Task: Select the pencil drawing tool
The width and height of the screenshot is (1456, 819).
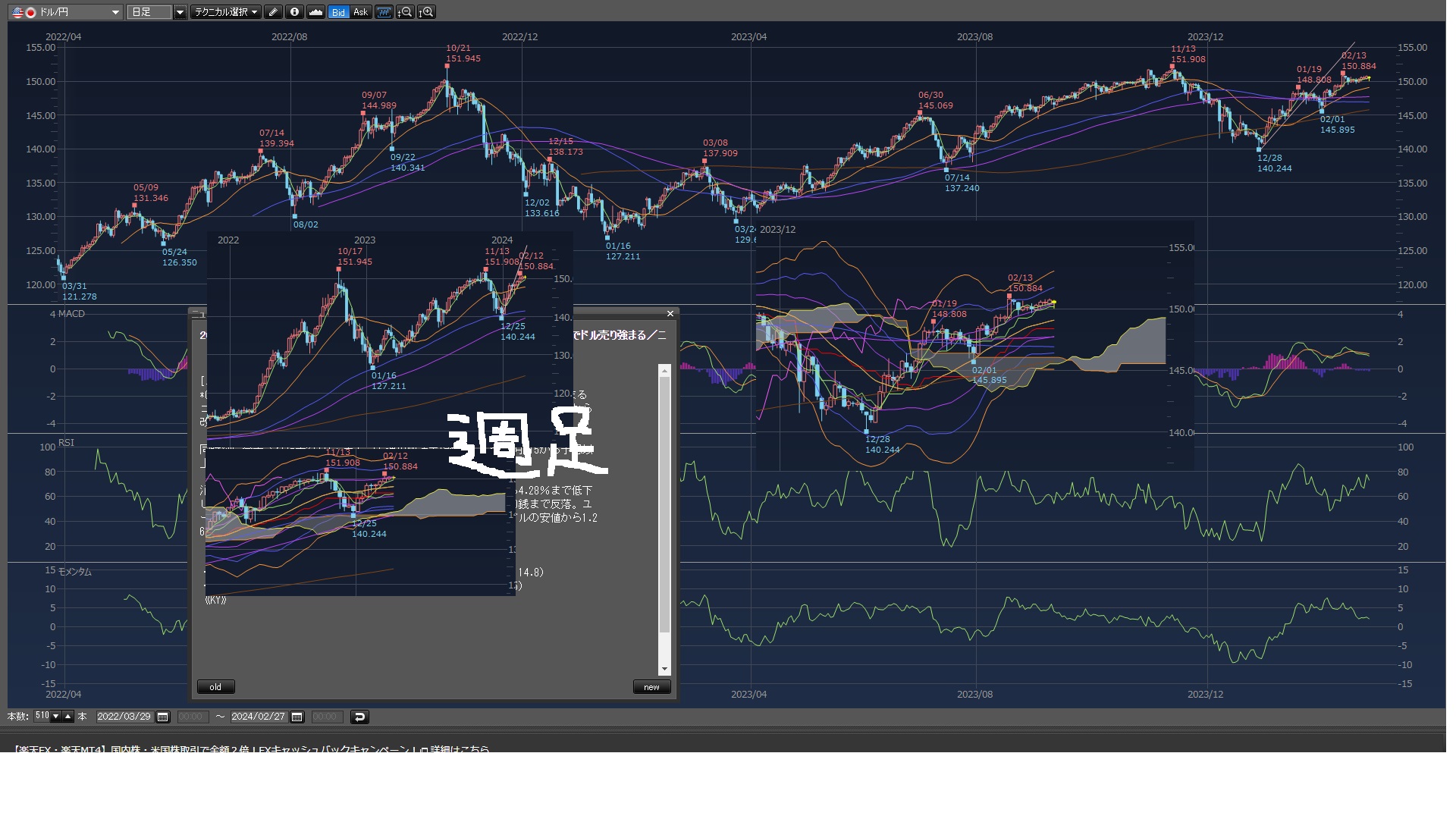Action: [x=273, y=12]
